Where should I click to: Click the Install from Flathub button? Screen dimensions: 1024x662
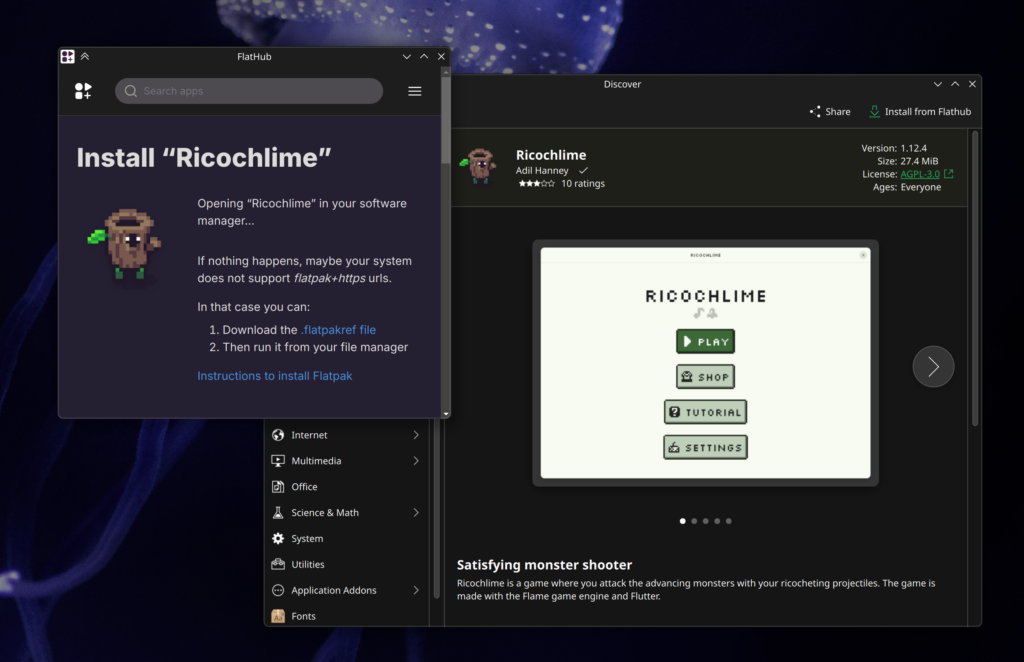tap(919, 112)
